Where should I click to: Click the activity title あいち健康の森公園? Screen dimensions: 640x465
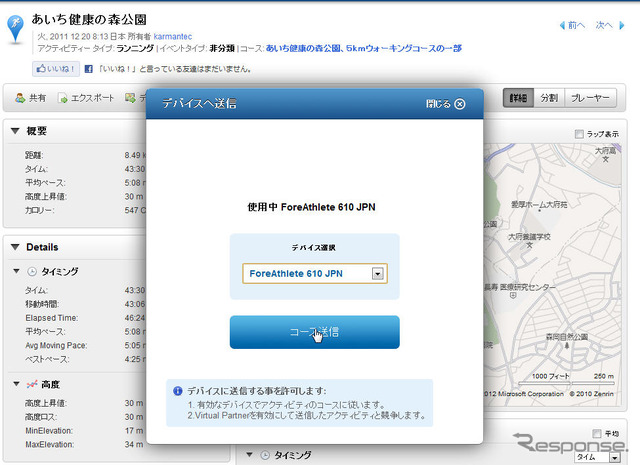[89, 19]
